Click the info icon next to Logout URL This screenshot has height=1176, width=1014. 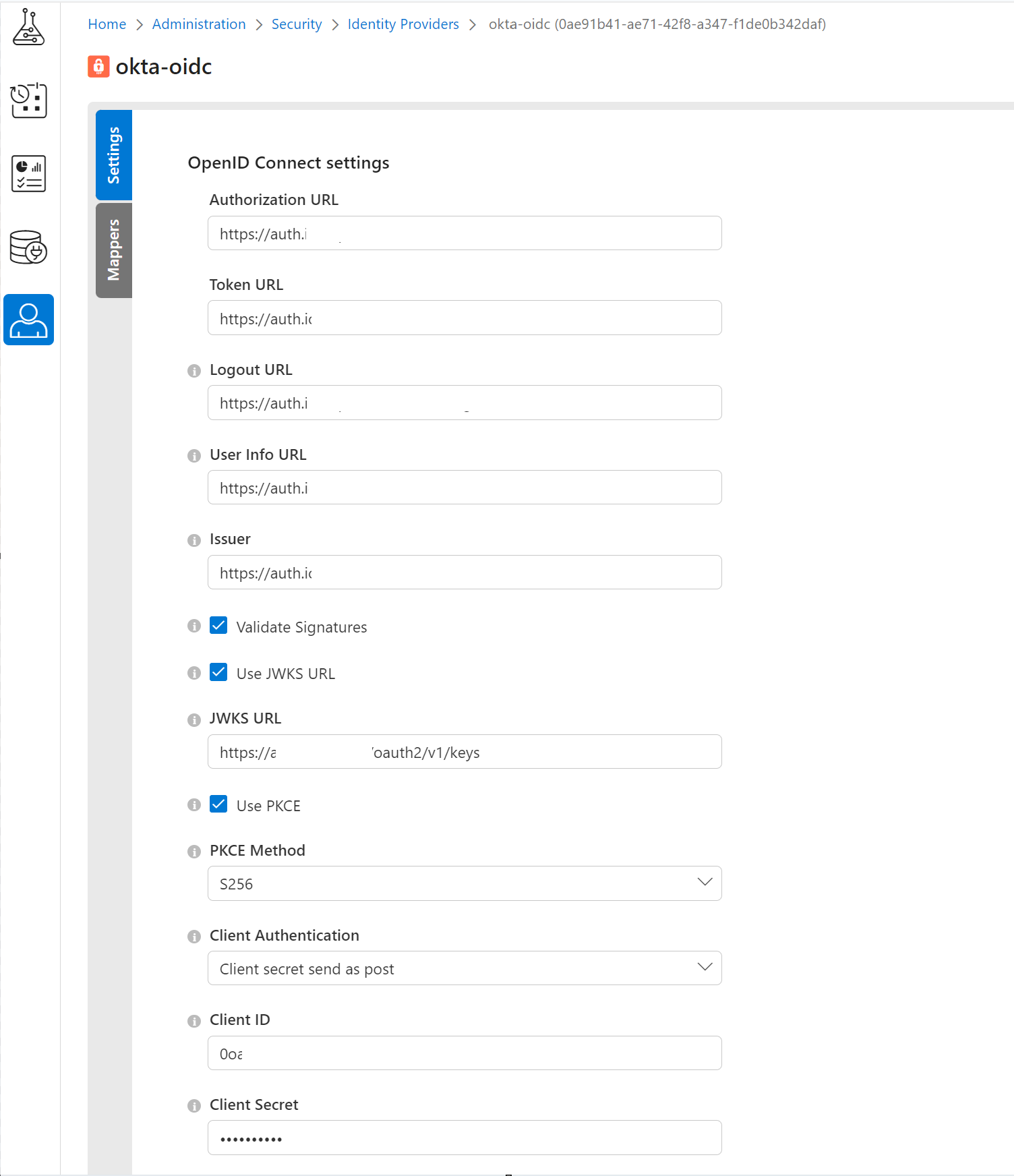(x=194, y=371)
